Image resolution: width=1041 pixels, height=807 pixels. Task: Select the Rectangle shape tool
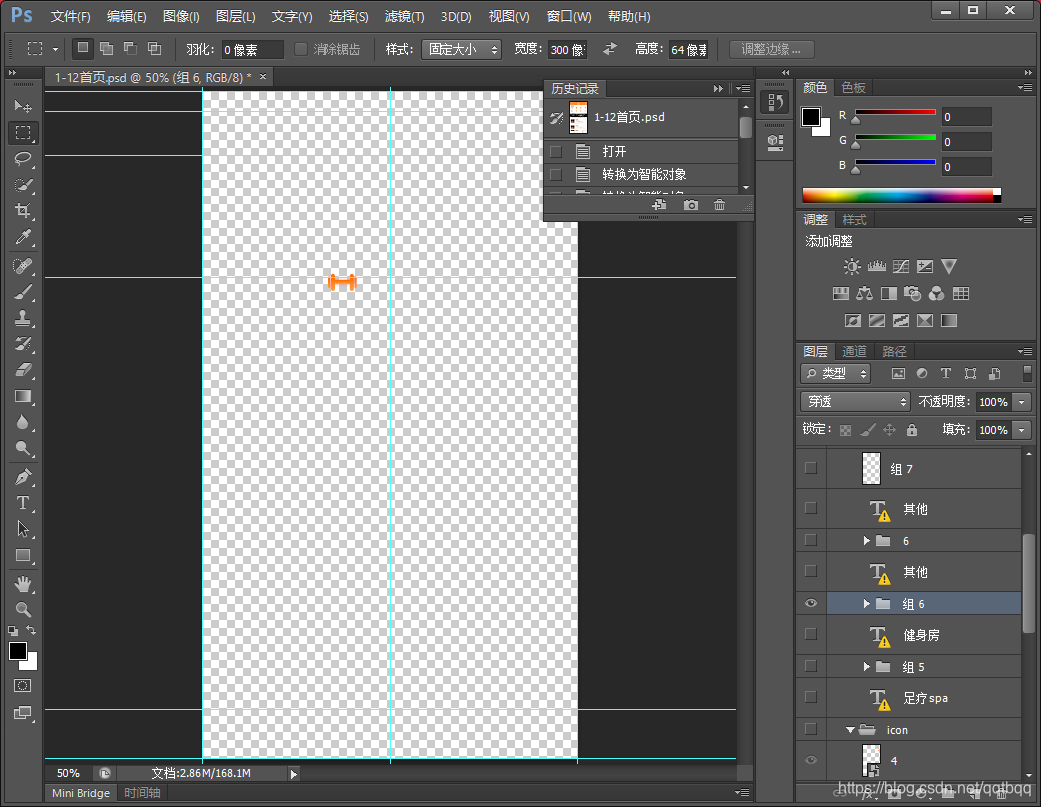click(x=23, y=555)
